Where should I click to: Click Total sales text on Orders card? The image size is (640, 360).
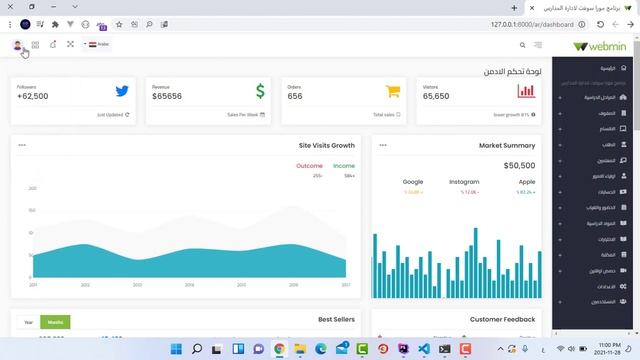(x=384, y=115)
